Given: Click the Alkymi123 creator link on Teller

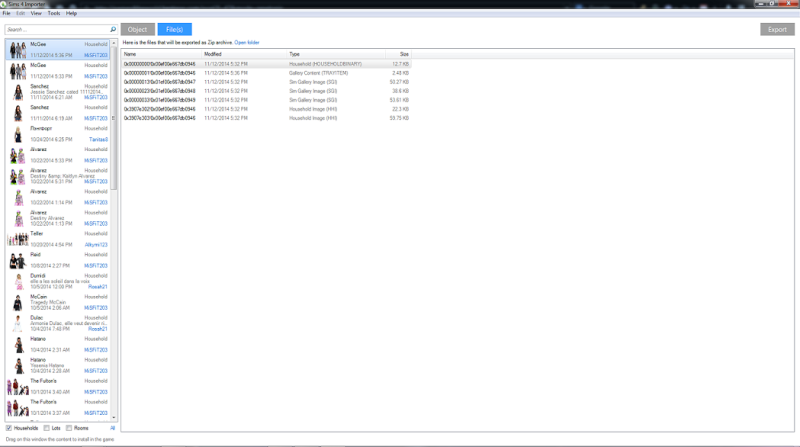Looking at the screenshot, I should (96, 244).
